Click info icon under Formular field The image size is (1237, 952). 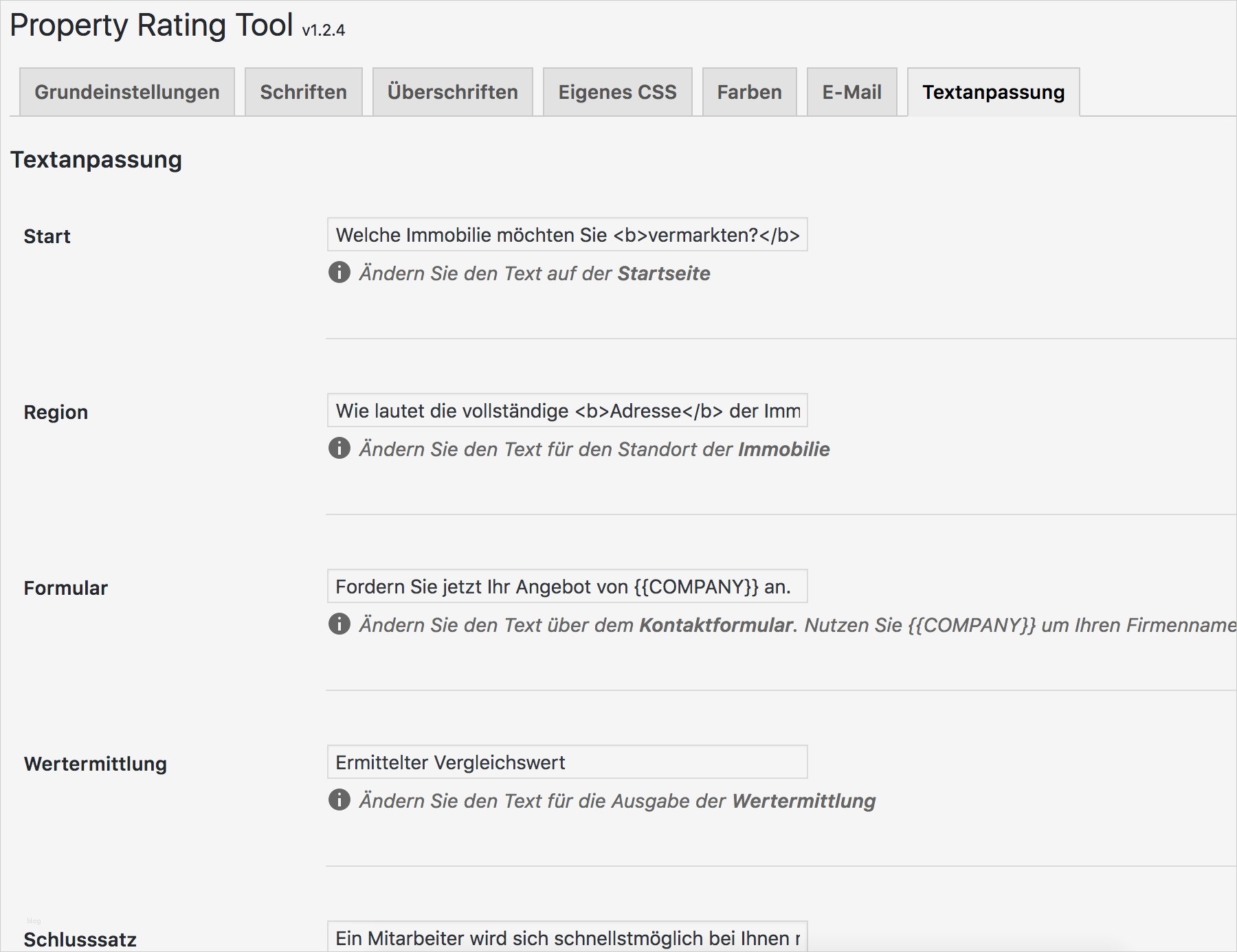tap(339, 624)
